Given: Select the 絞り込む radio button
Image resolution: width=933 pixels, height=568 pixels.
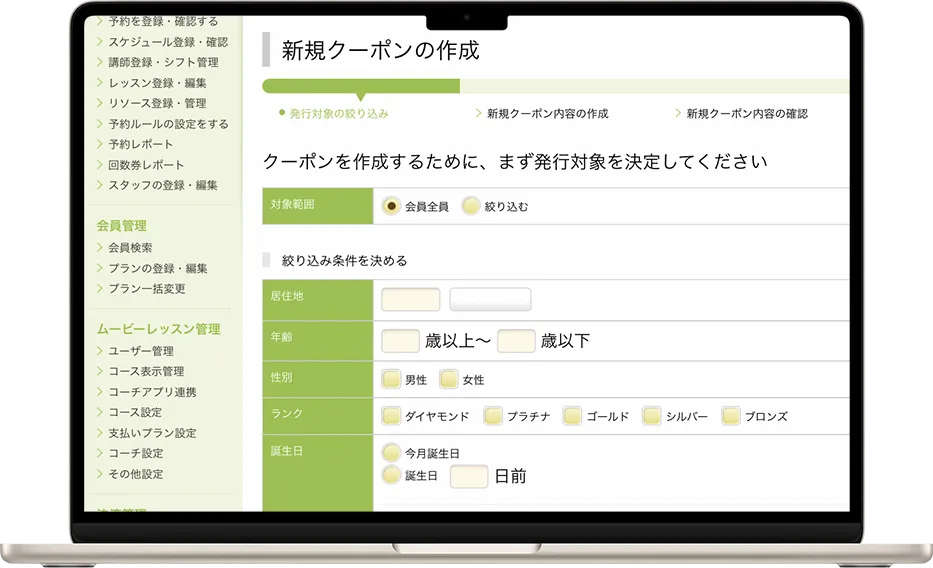Looking at the screenshot, I should click(x=471, y=206).
